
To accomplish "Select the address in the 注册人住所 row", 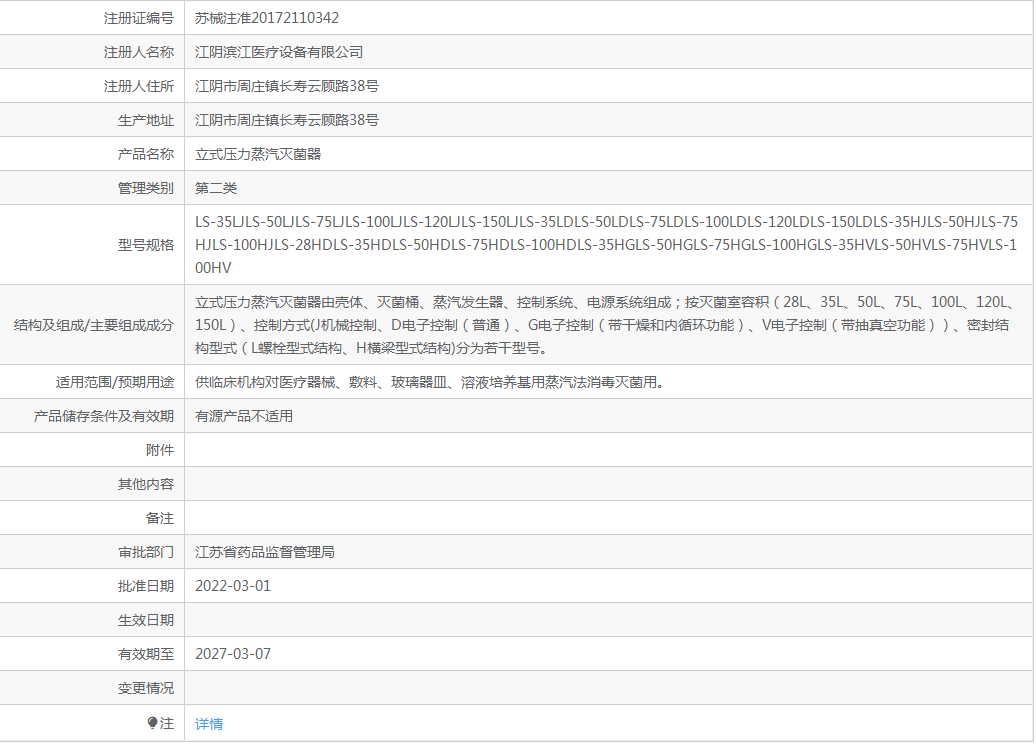I will point(287,86).
